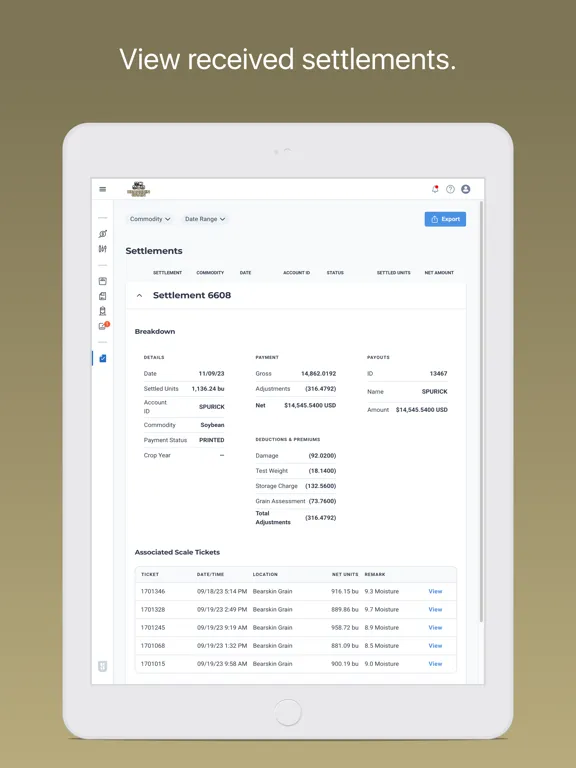
Task: Open the notifications bell
Action: click(x=435, y=189)
